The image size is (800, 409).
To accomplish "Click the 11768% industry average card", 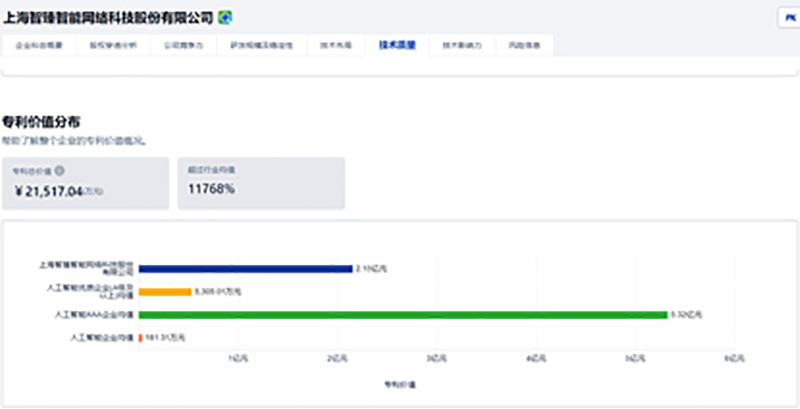I will coord(260,183).
